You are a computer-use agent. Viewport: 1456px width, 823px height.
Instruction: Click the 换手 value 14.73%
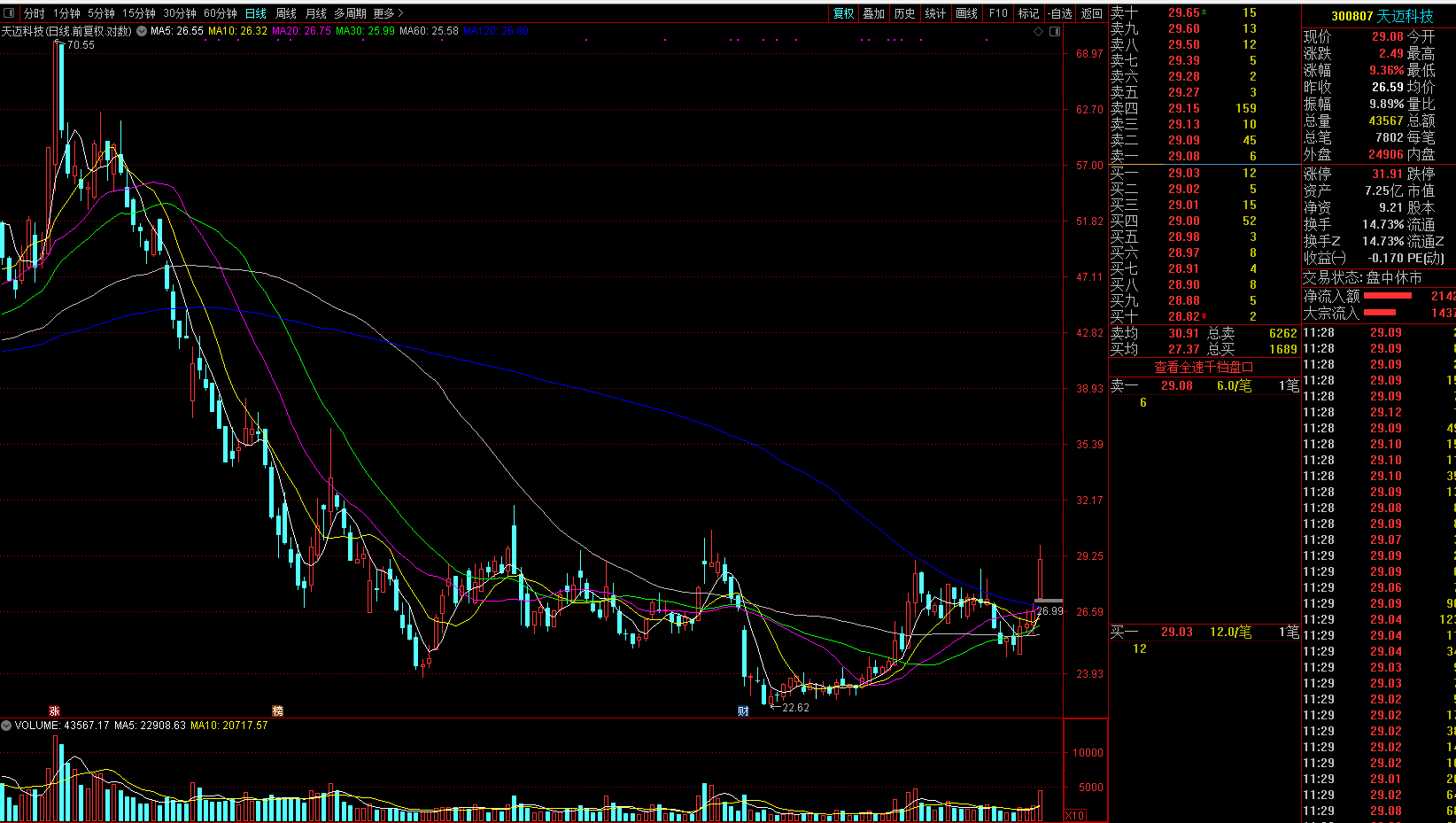coord(1383,224)
